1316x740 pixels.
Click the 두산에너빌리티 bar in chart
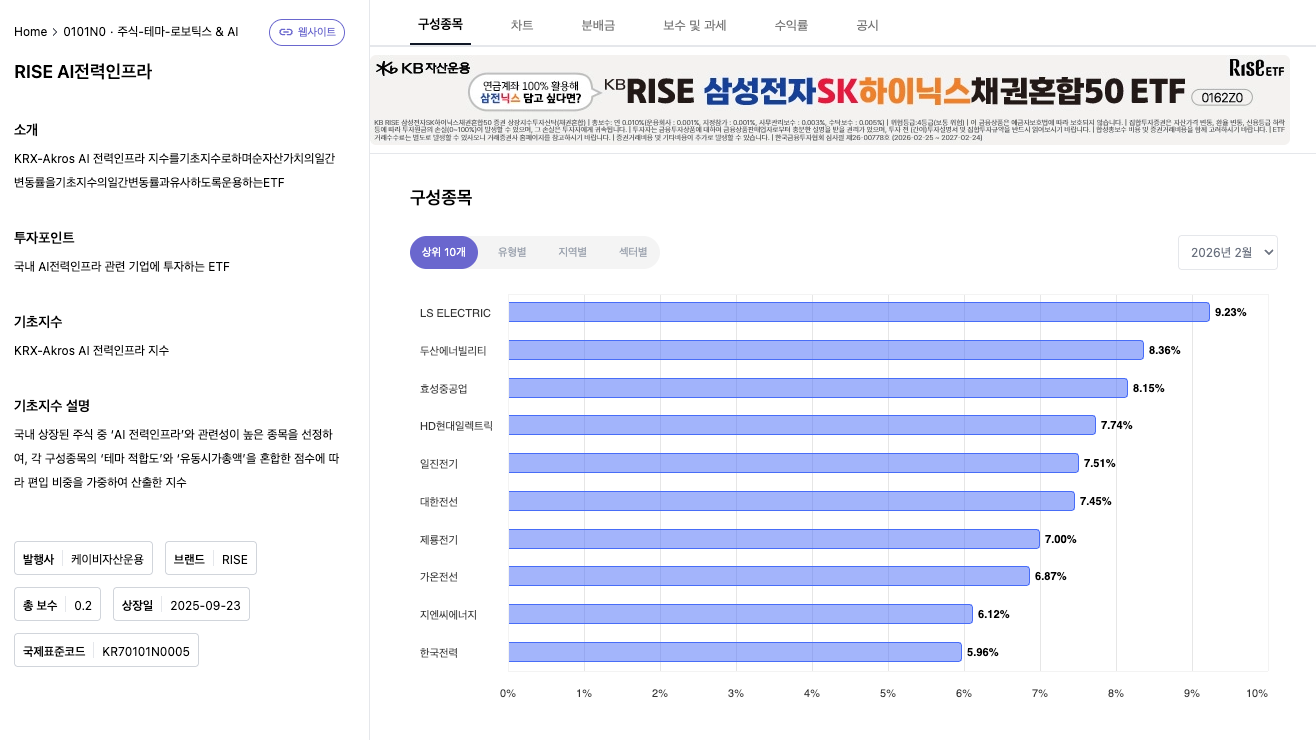[826, 350]
